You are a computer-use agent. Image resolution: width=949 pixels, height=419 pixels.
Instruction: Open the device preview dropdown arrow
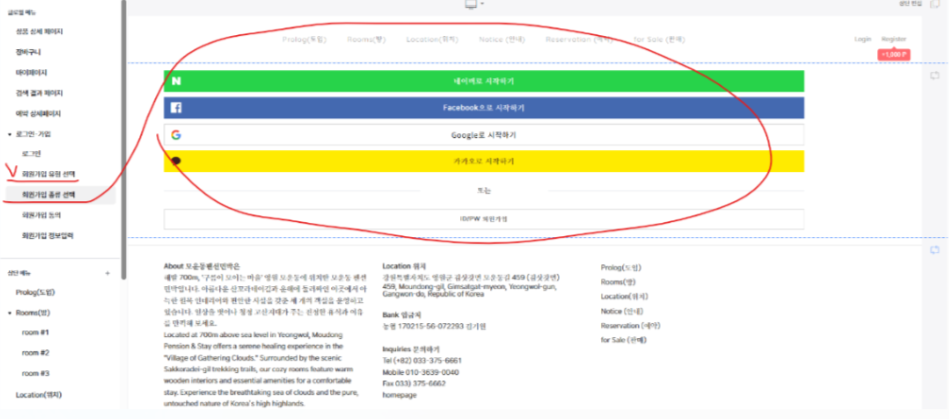[482, 4]
